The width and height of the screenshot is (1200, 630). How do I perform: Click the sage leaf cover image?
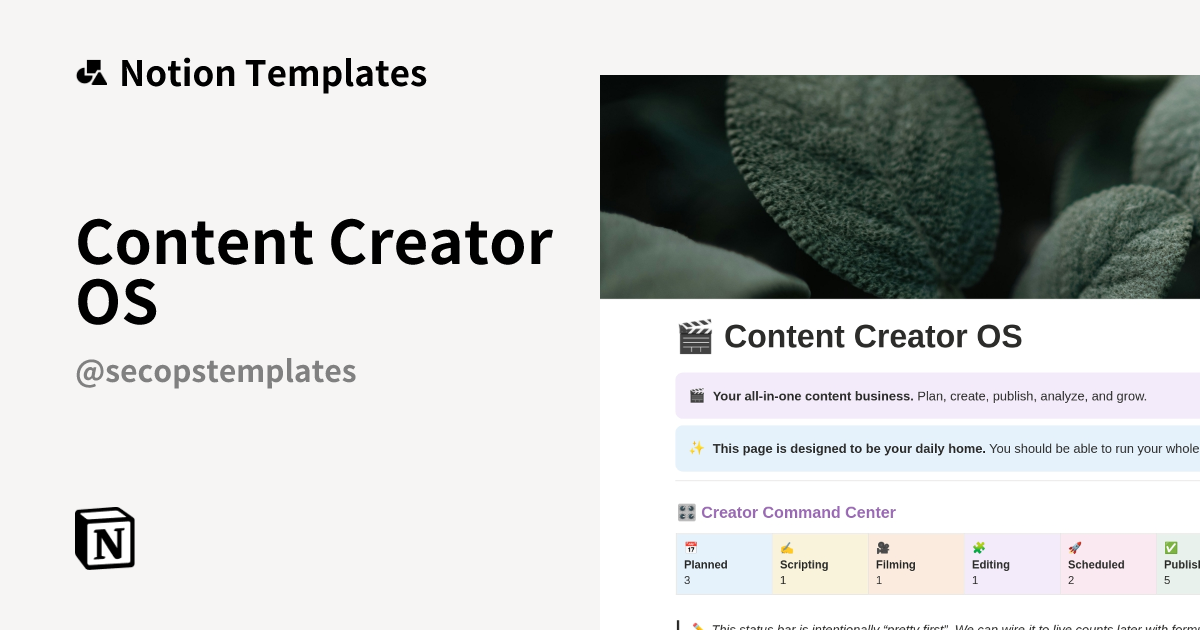(x=900, y=187)
